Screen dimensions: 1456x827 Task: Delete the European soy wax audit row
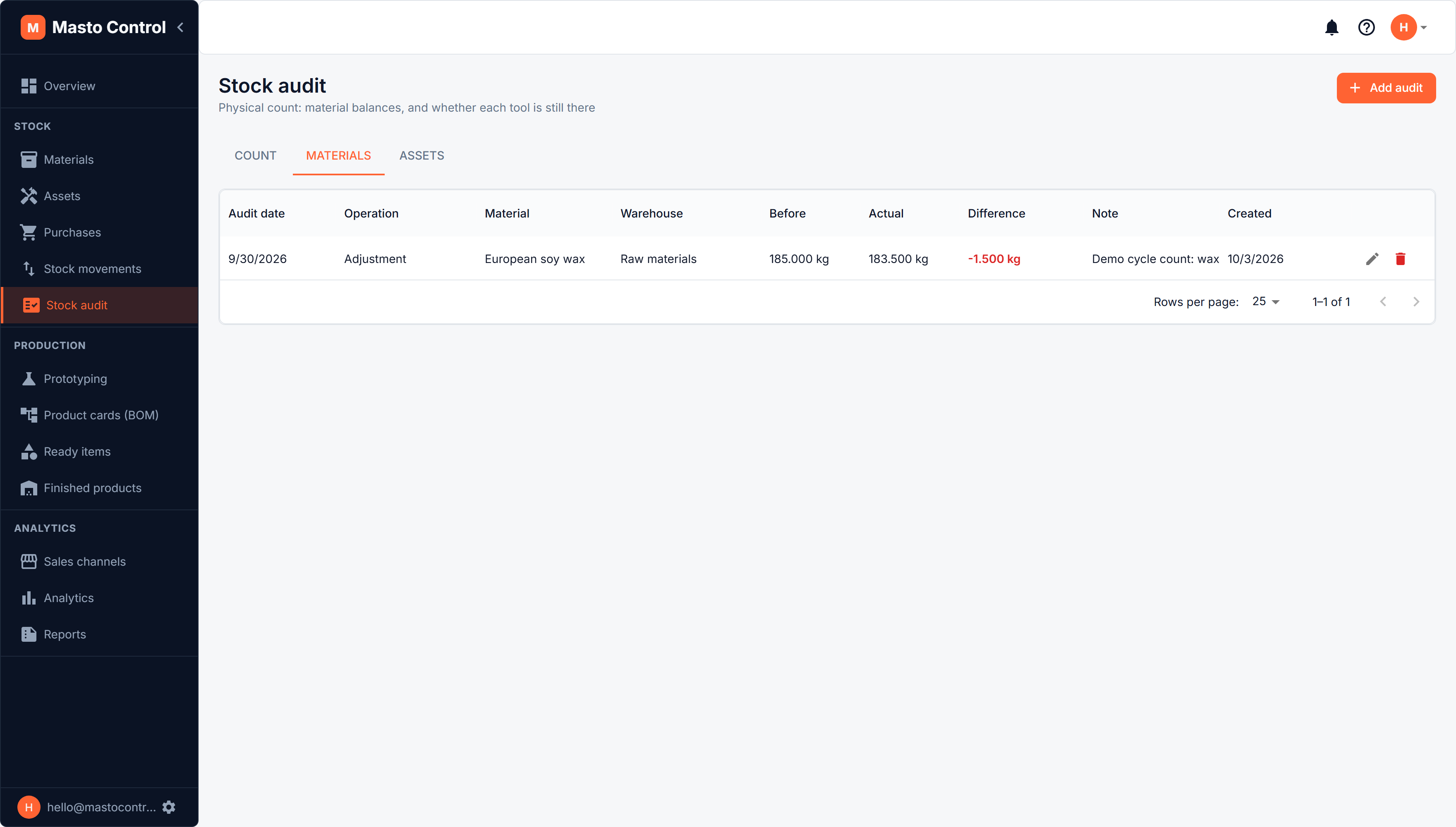coord(1400,259)
